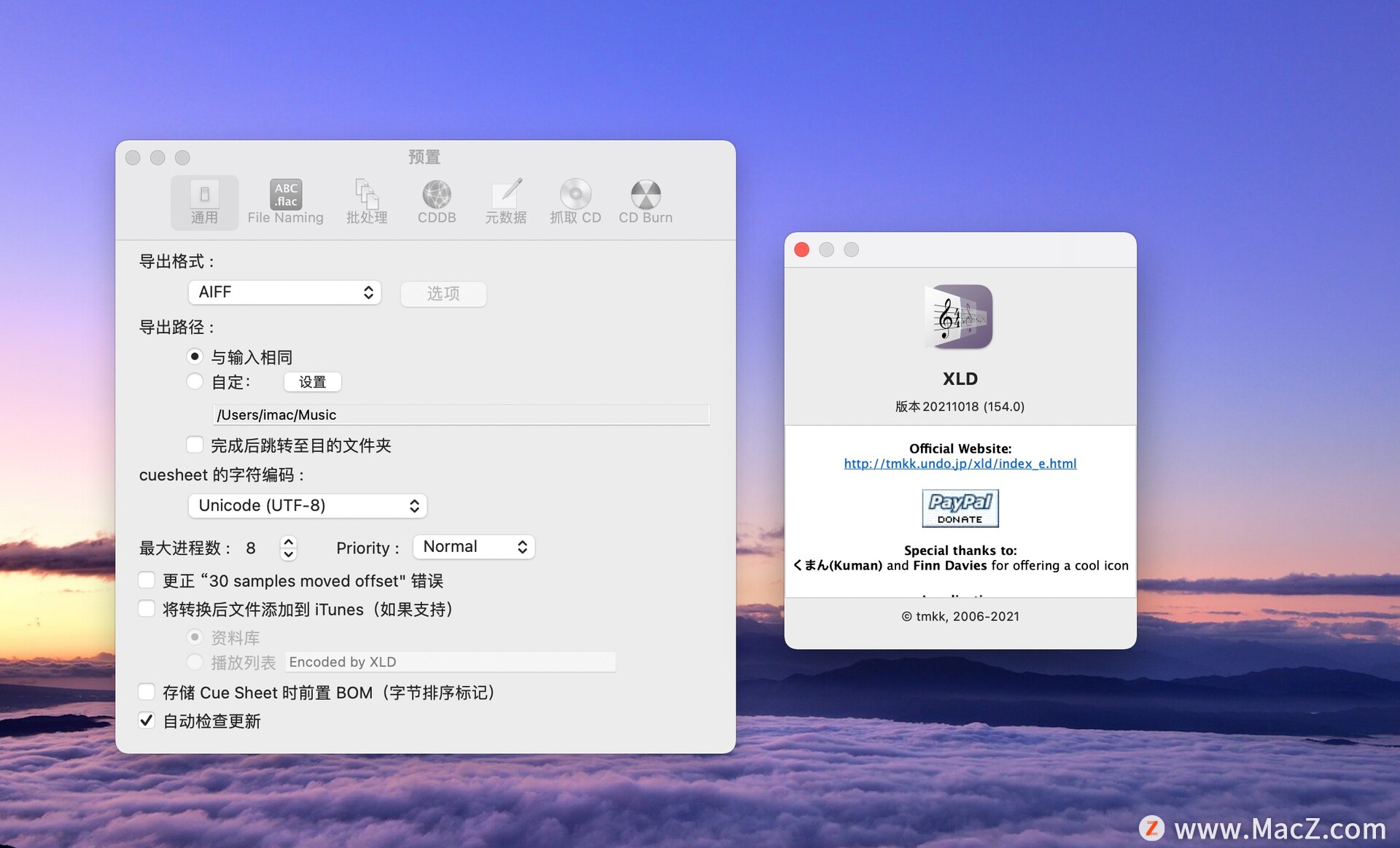Click the 预置 window title
This screenshot has width=1400, height=848.
pos(424,157)
